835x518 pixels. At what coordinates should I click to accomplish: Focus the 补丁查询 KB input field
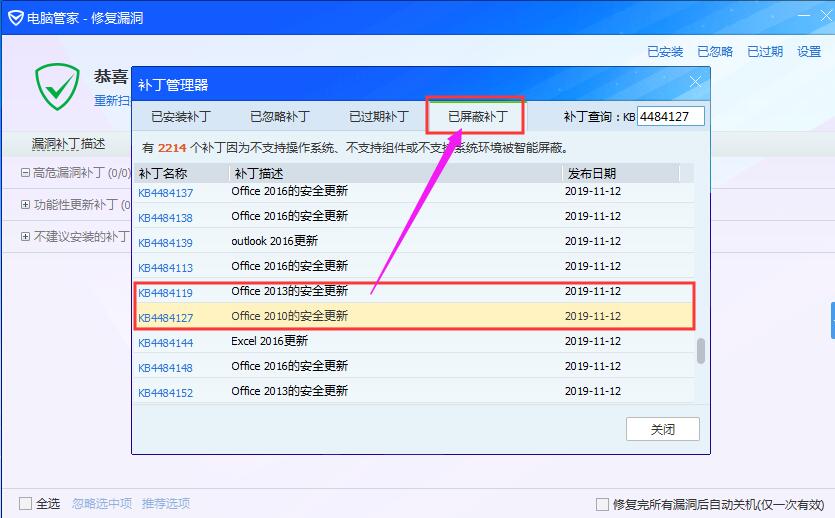point(671,116)
